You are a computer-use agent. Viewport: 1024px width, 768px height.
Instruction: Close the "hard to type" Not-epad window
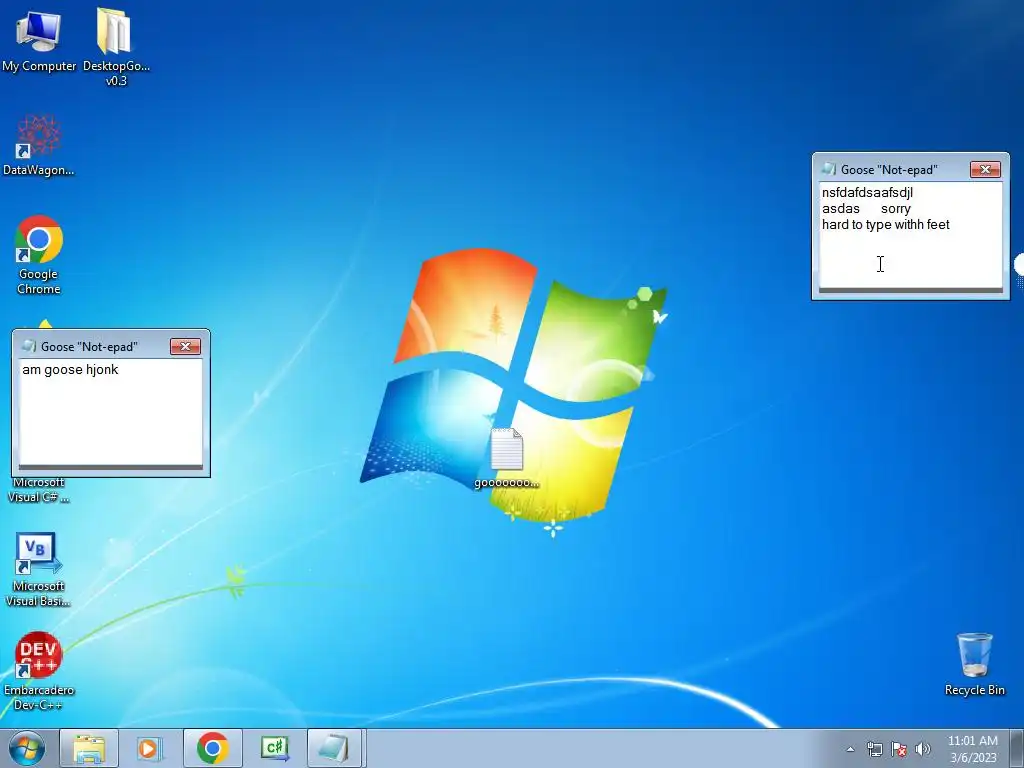(985, 170)
